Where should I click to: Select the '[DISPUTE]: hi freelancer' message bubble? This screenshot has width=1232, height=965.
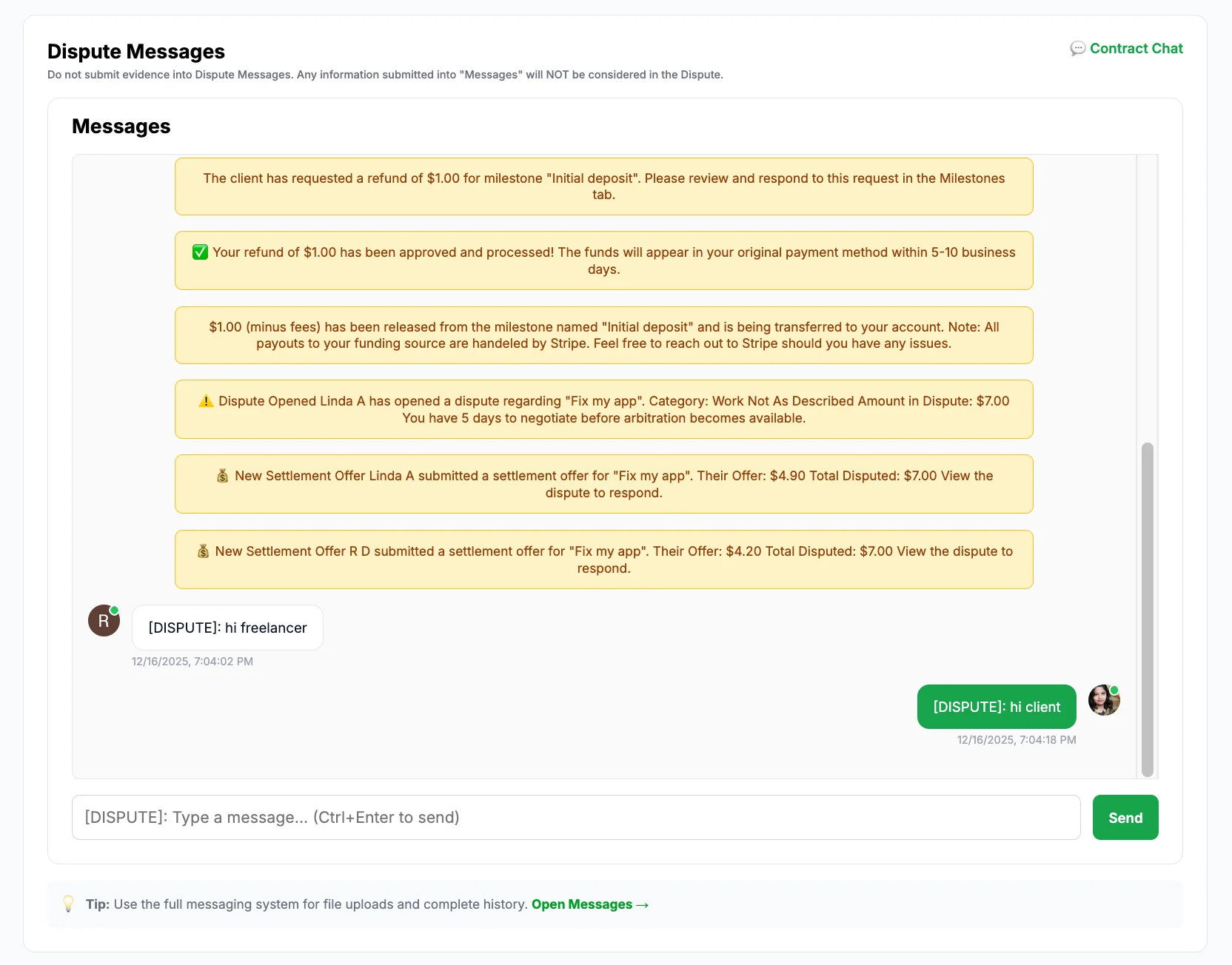[227, 628]
